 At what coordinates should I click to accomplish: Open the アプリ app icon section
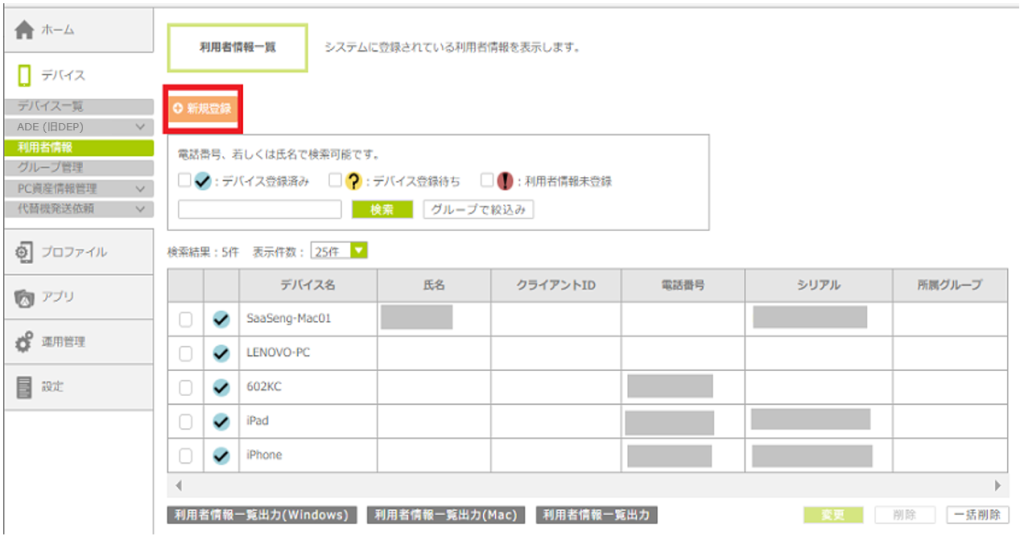click(x=25, y=297)
